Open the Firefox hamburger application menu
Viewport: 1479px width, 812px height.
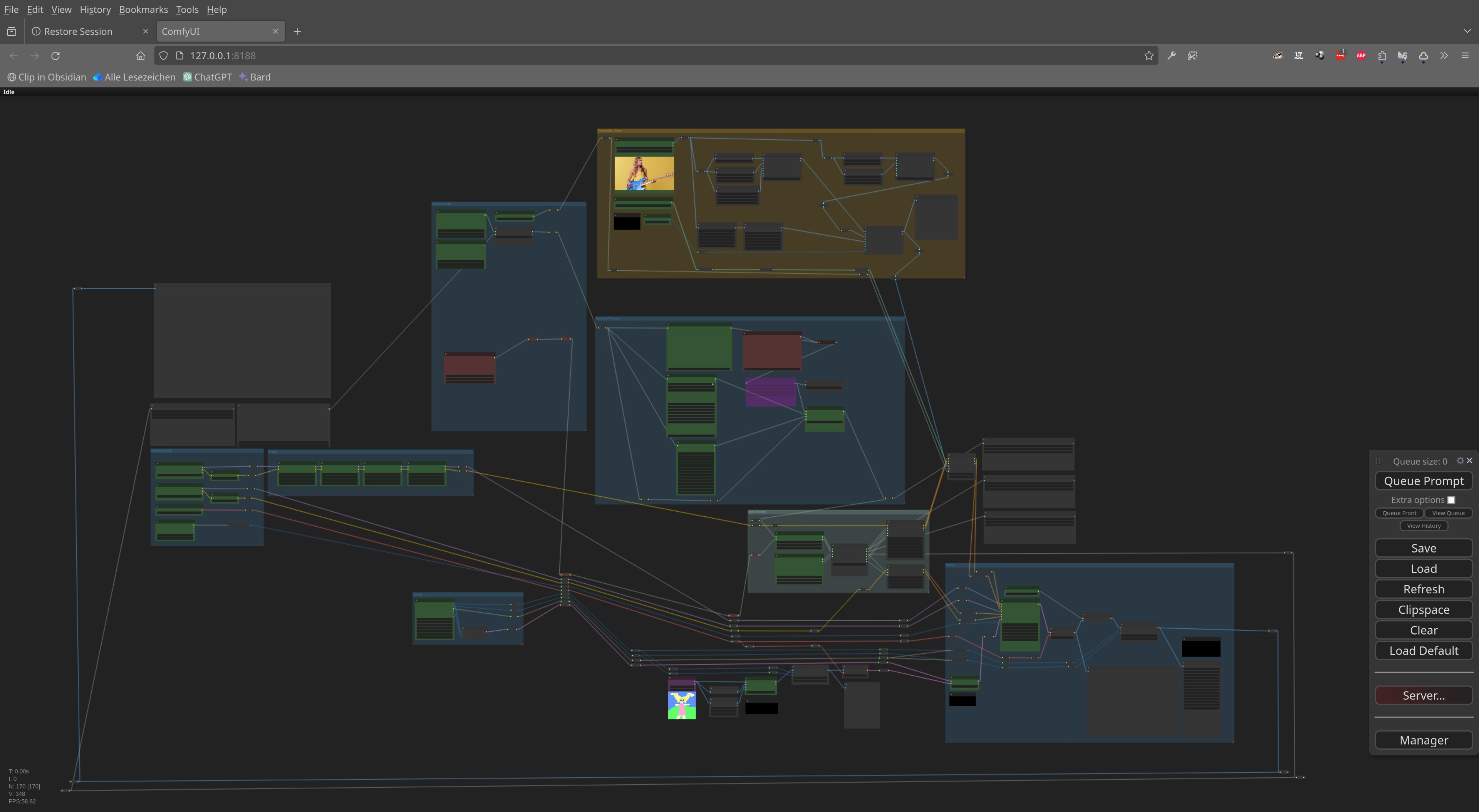(x=1465, y=56)
